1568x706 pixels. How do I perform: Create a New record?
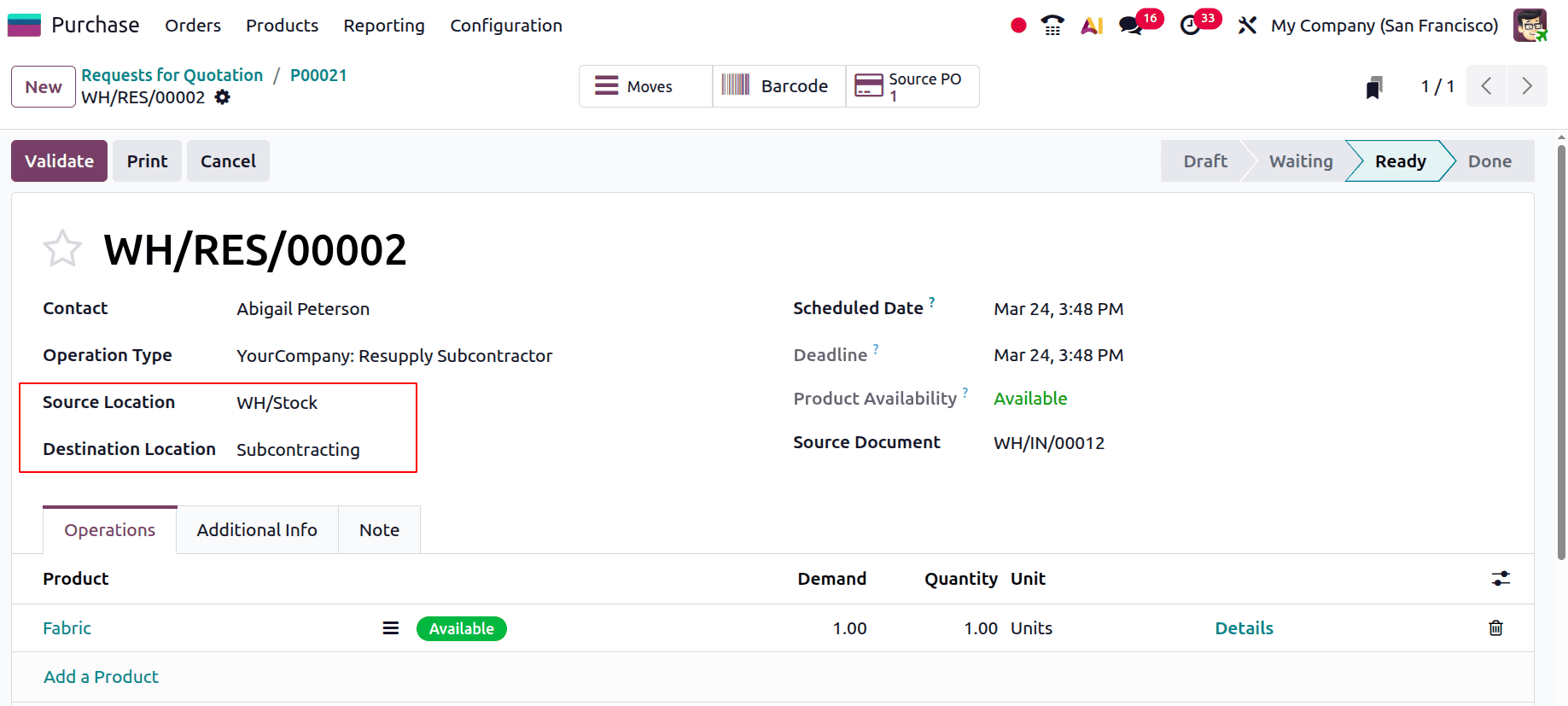[44, 87]
